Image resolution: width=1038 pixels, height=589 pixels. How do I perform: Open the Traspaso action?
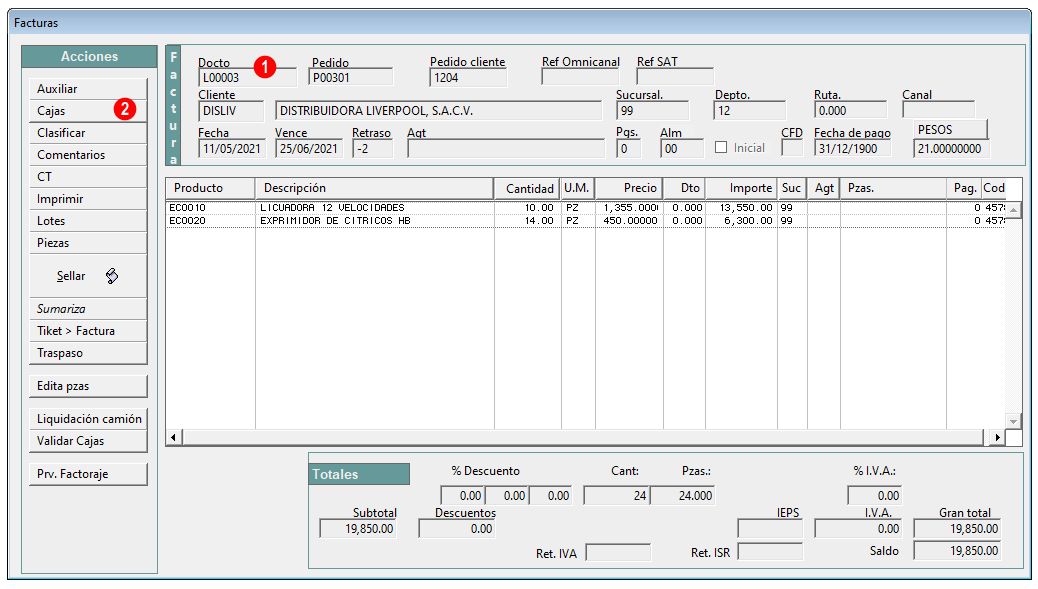pos(88,353)
